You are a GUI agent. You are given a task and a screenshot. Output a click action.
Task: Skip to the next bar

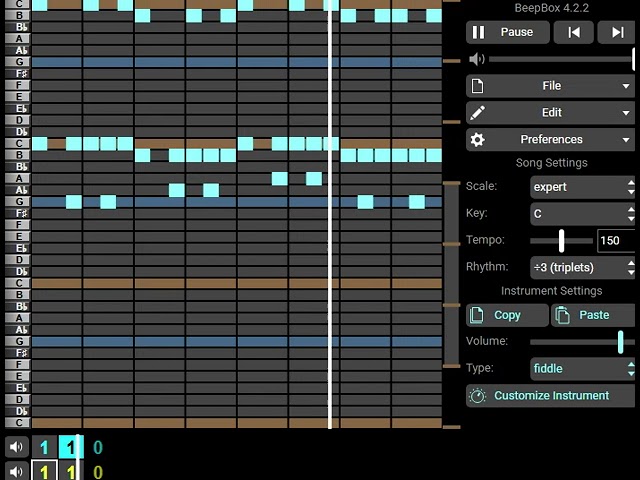point(618,32)
